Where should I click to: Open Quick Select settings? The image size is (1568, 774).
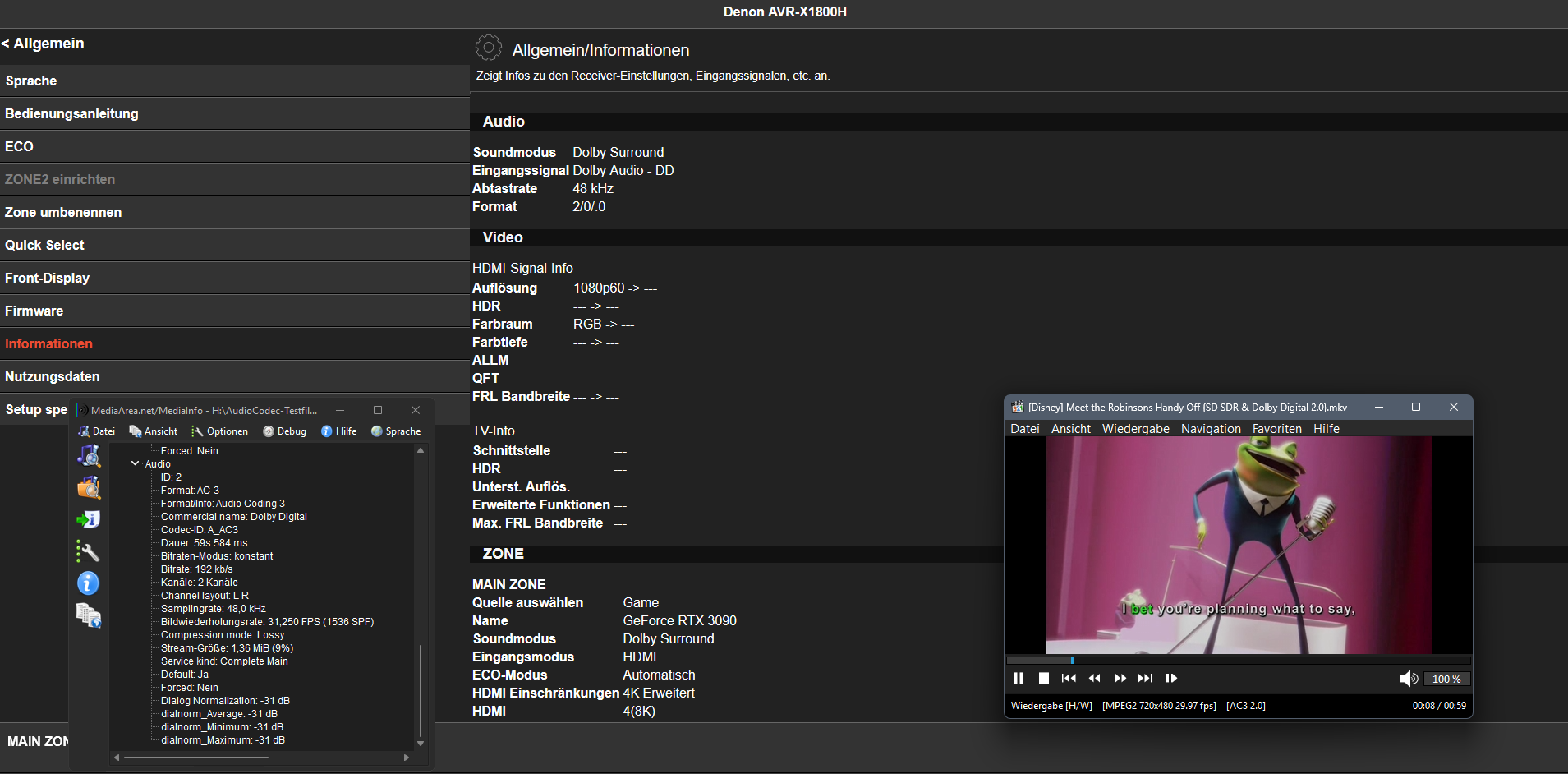[235, 245]
